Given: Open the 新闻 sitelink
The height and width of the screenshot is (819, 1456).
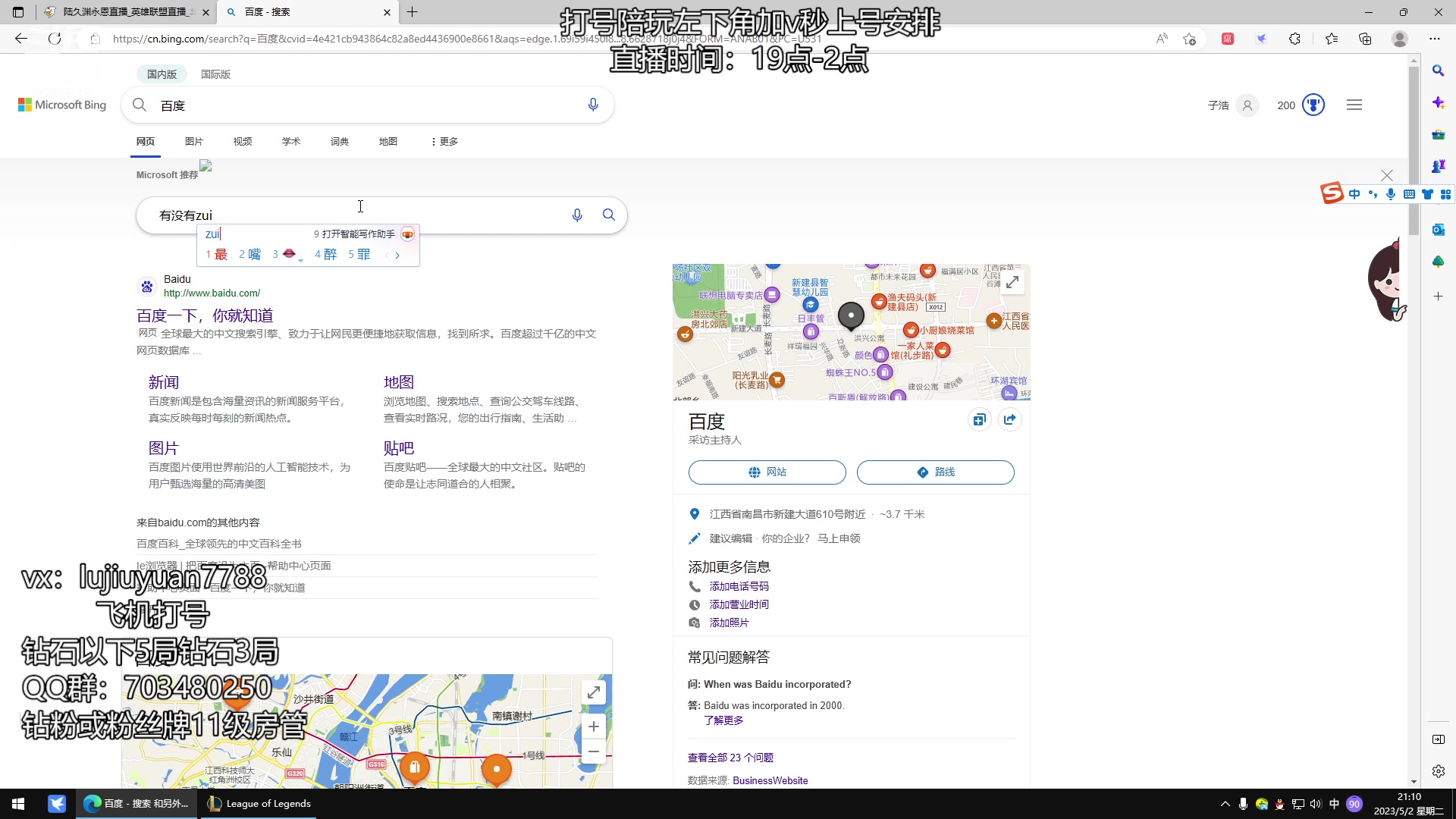Looking at the screenshot, I should tap(164, 382).
